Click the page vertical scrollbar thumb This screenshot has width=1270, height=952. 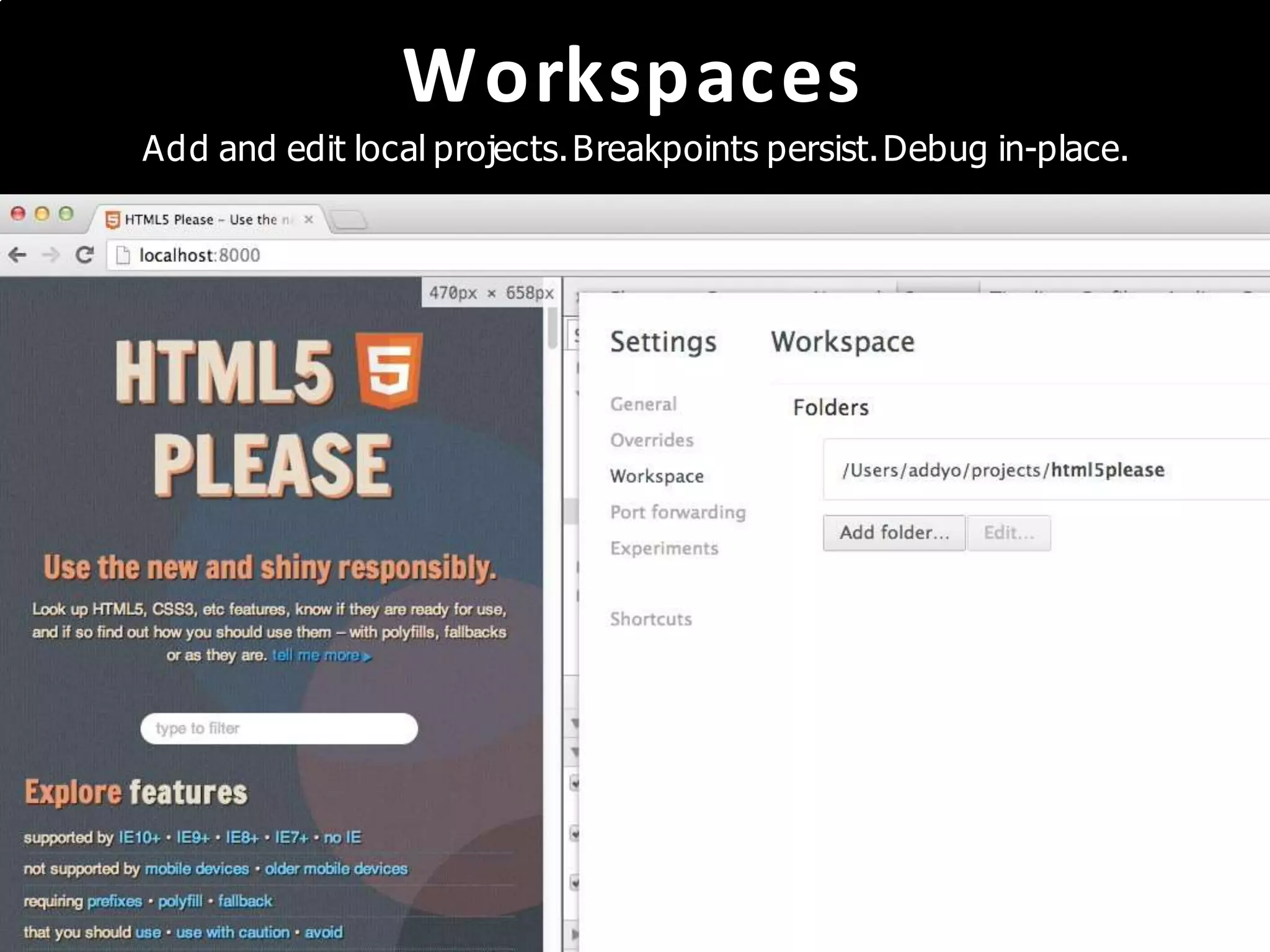(553, 328)
